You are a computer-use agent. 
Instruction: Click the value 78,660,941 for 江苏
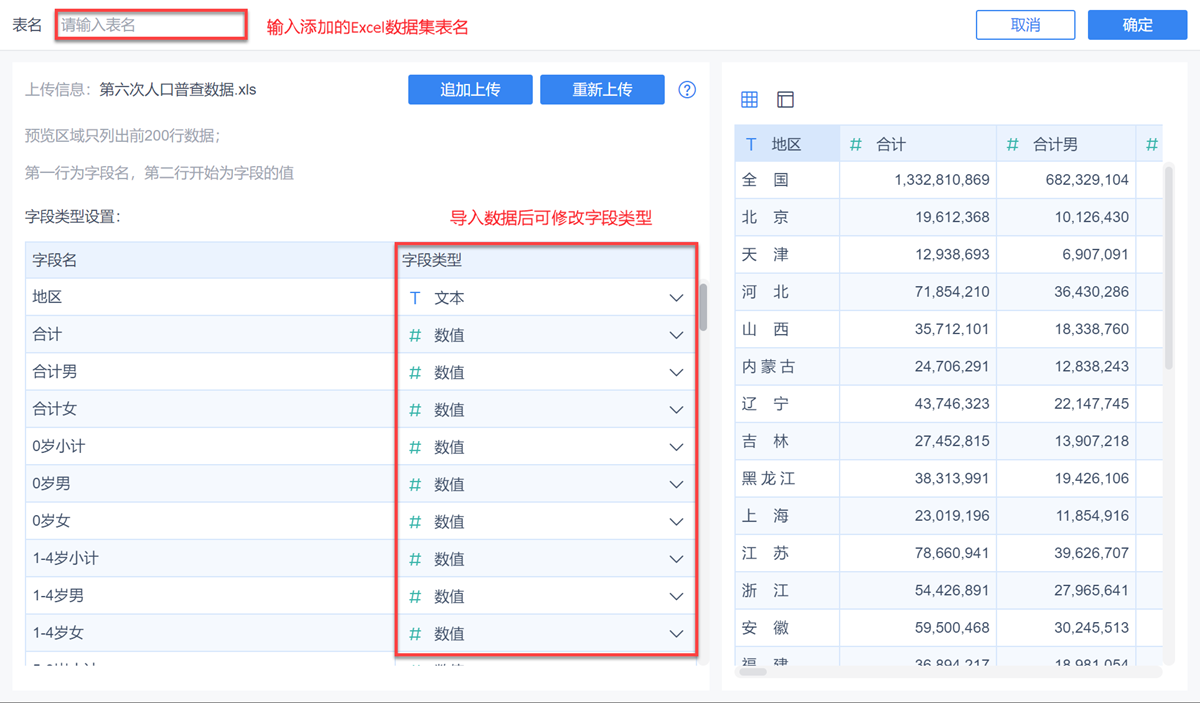pos(952,553)
